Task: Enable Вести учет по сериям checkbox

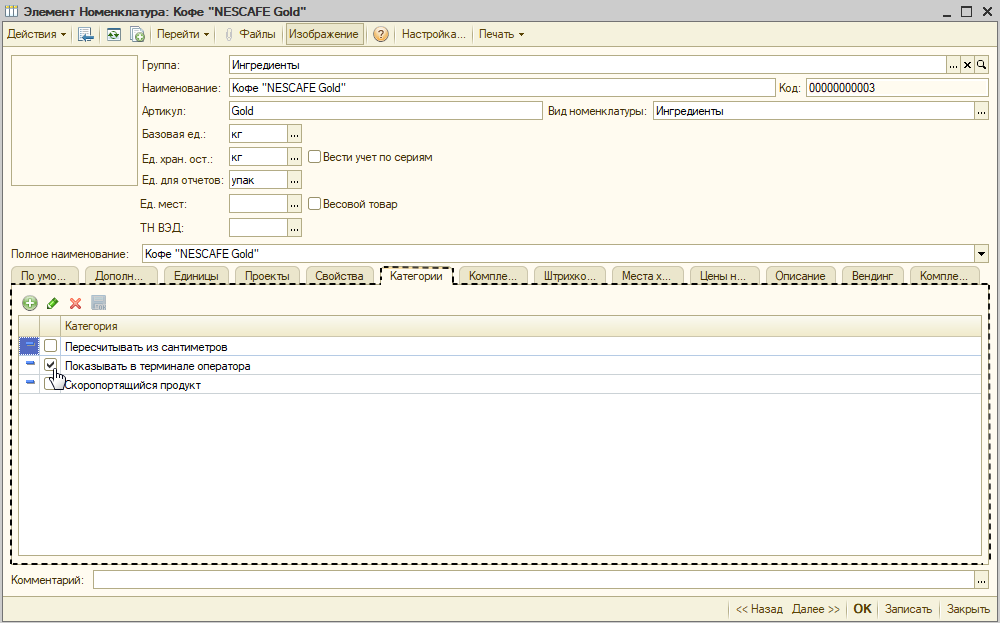Action: pos(314,157)
